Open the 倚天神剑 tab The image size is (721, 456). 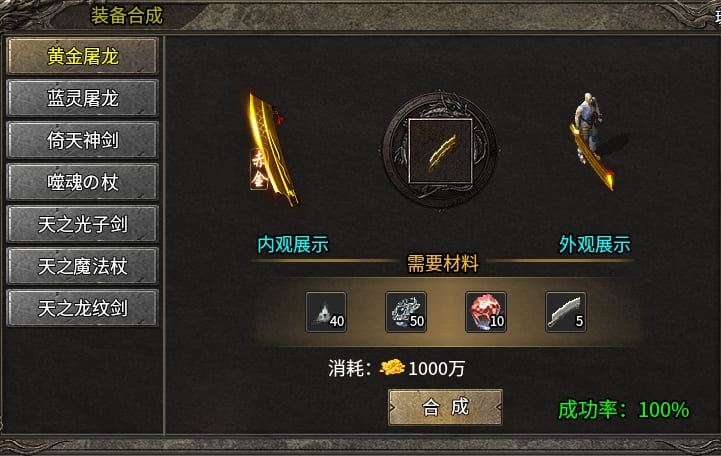(x=83, y=140)
